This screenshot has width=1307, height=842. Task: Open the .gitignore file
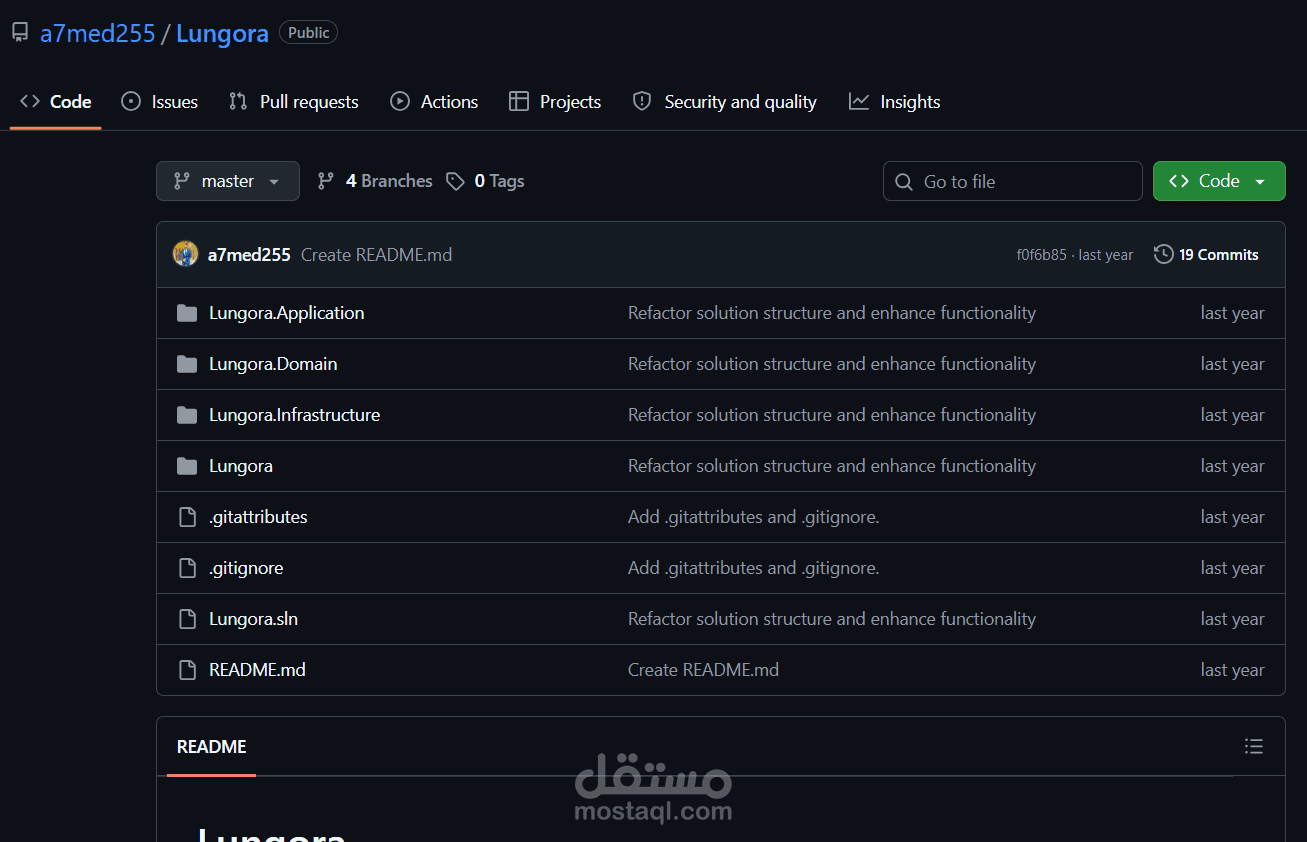(246, 568)
